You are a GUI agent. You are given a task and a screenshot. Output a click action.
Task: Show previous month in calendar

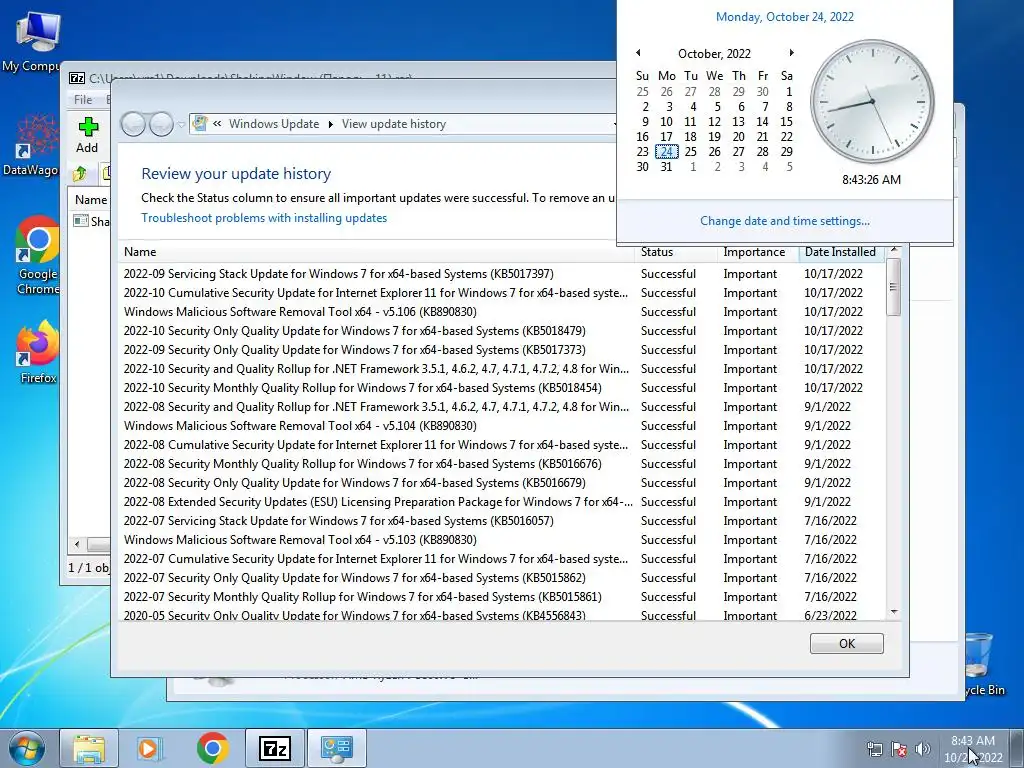tap(638, 53)
